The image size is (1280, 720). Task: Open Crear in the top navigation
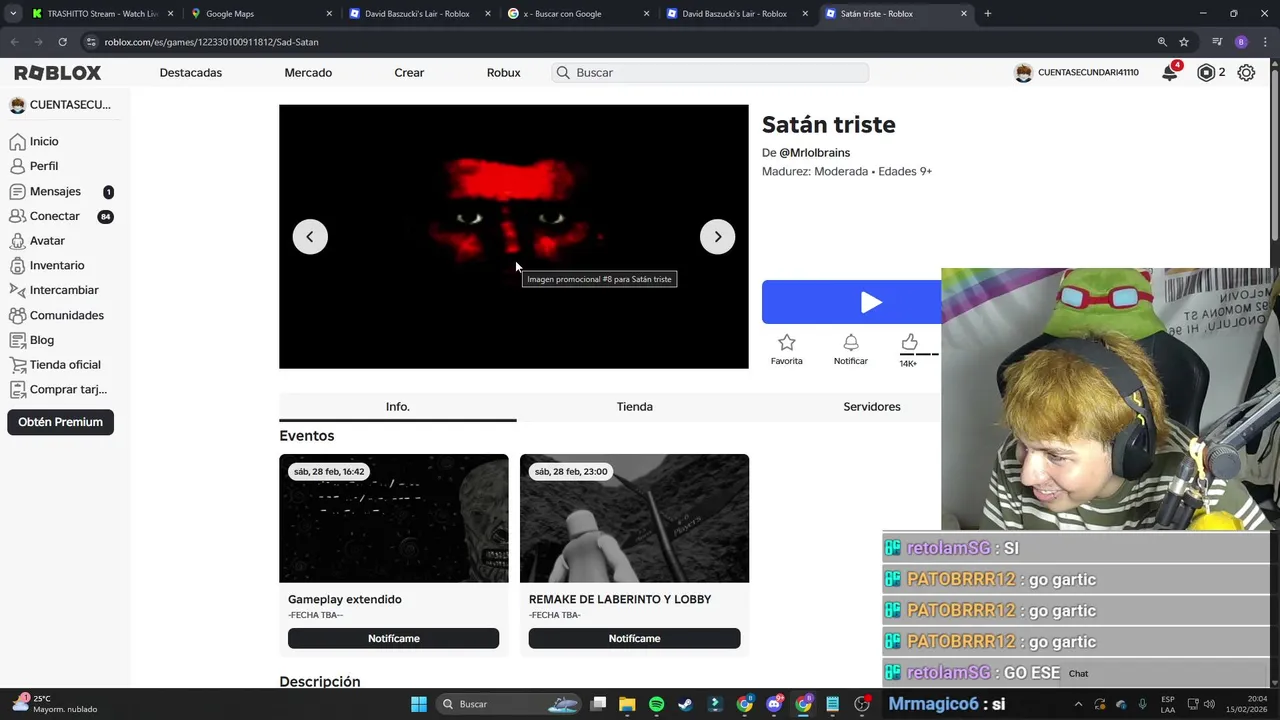click(409, 73)
